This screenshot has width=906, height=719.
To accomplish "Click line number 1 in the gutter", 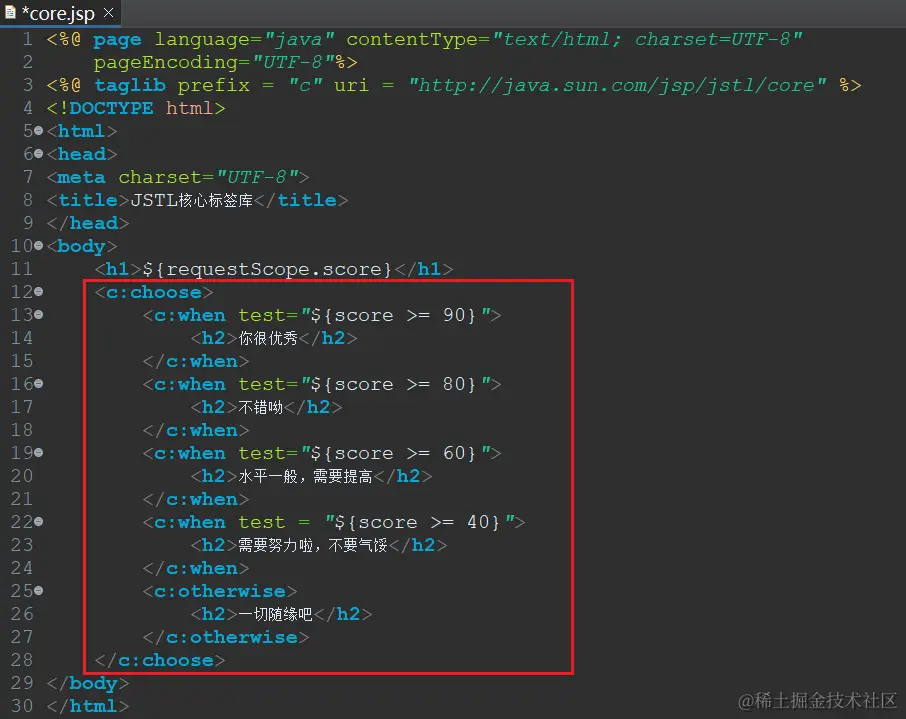I will click(x=27, y=39).
